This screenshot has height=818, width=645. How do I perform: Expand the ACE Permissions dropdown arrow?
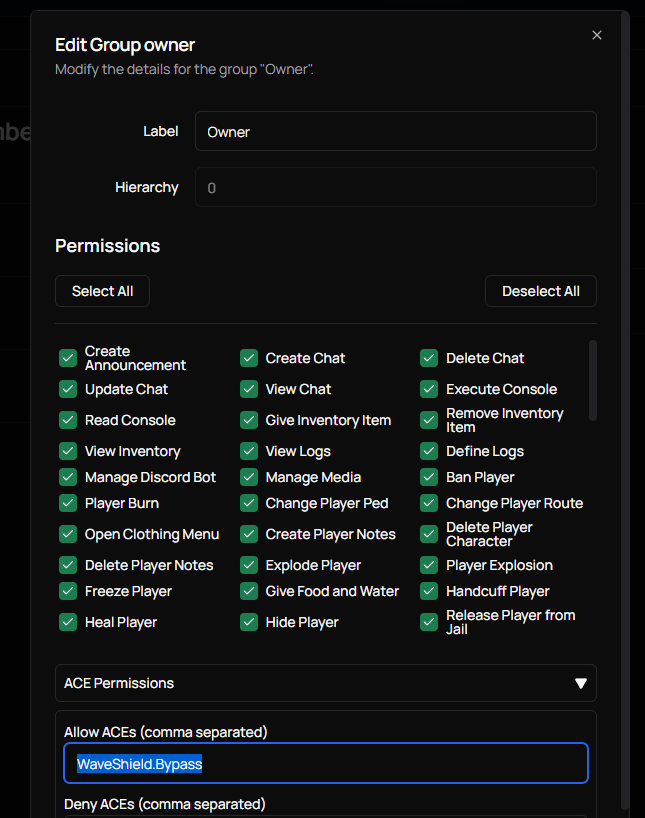(580, 683)
